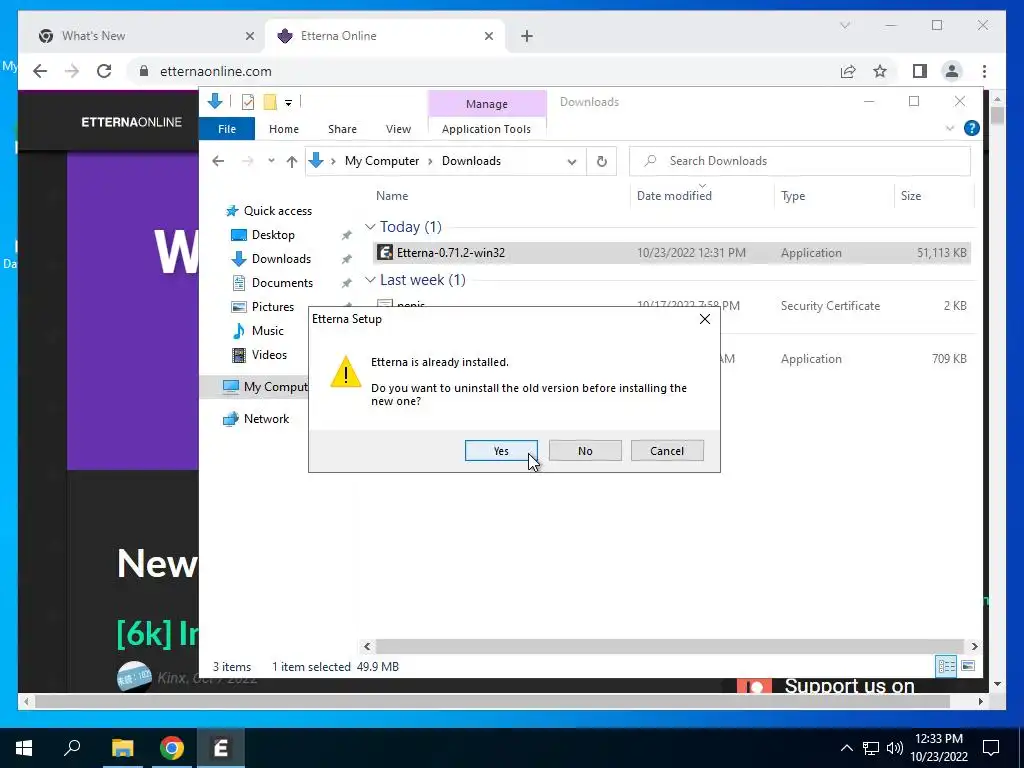This screenshot has height=768, width=1024.
Task: Open taskbar search magnifier
Action: [72, 747]
